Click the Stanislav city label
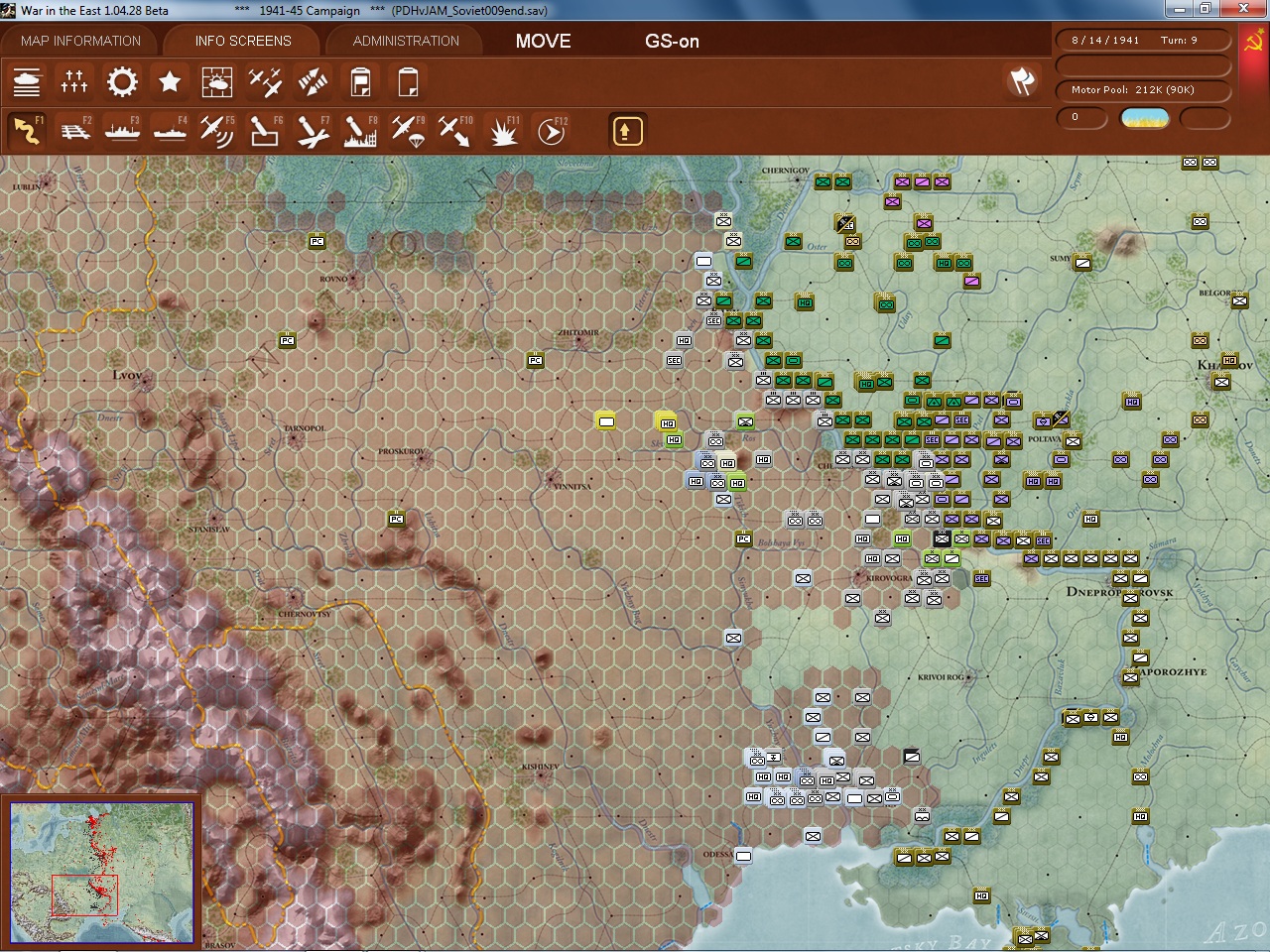This screenshot has width=1270, height=952. pos(208,530)
